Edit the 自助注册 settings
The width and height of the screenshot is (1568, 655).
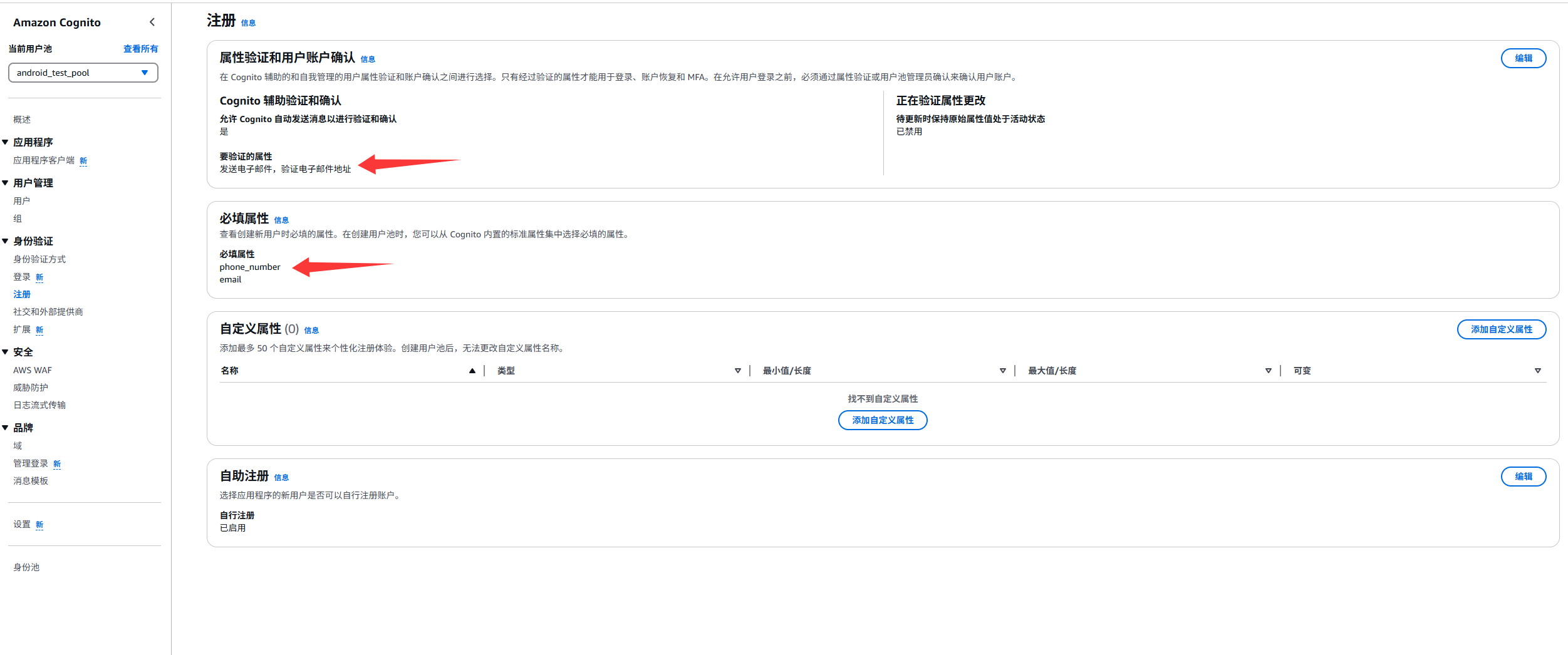click(x=1523, y=477)
